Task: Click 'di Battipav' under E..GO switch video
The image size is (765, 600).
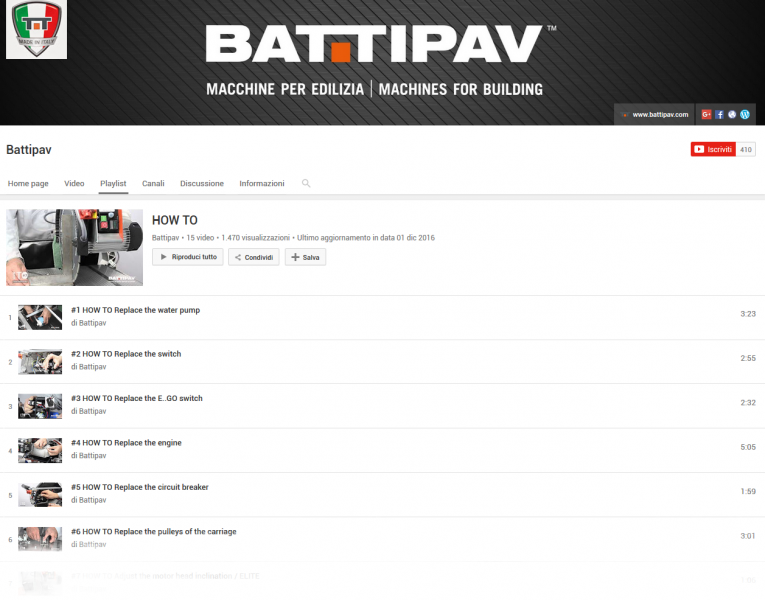Action: (88, 411)
